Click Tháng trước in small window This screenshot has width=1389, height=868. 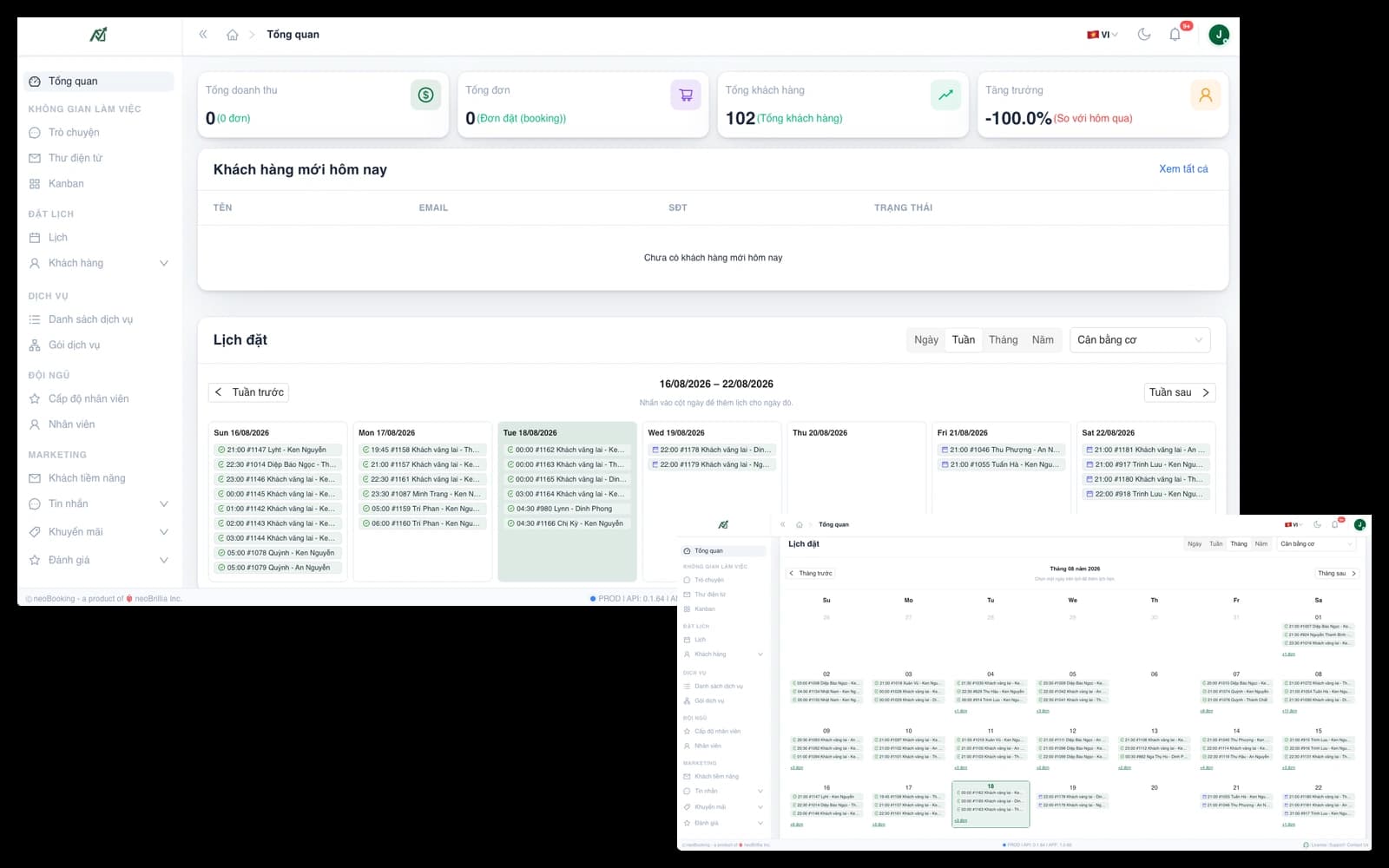click(811, 574)
